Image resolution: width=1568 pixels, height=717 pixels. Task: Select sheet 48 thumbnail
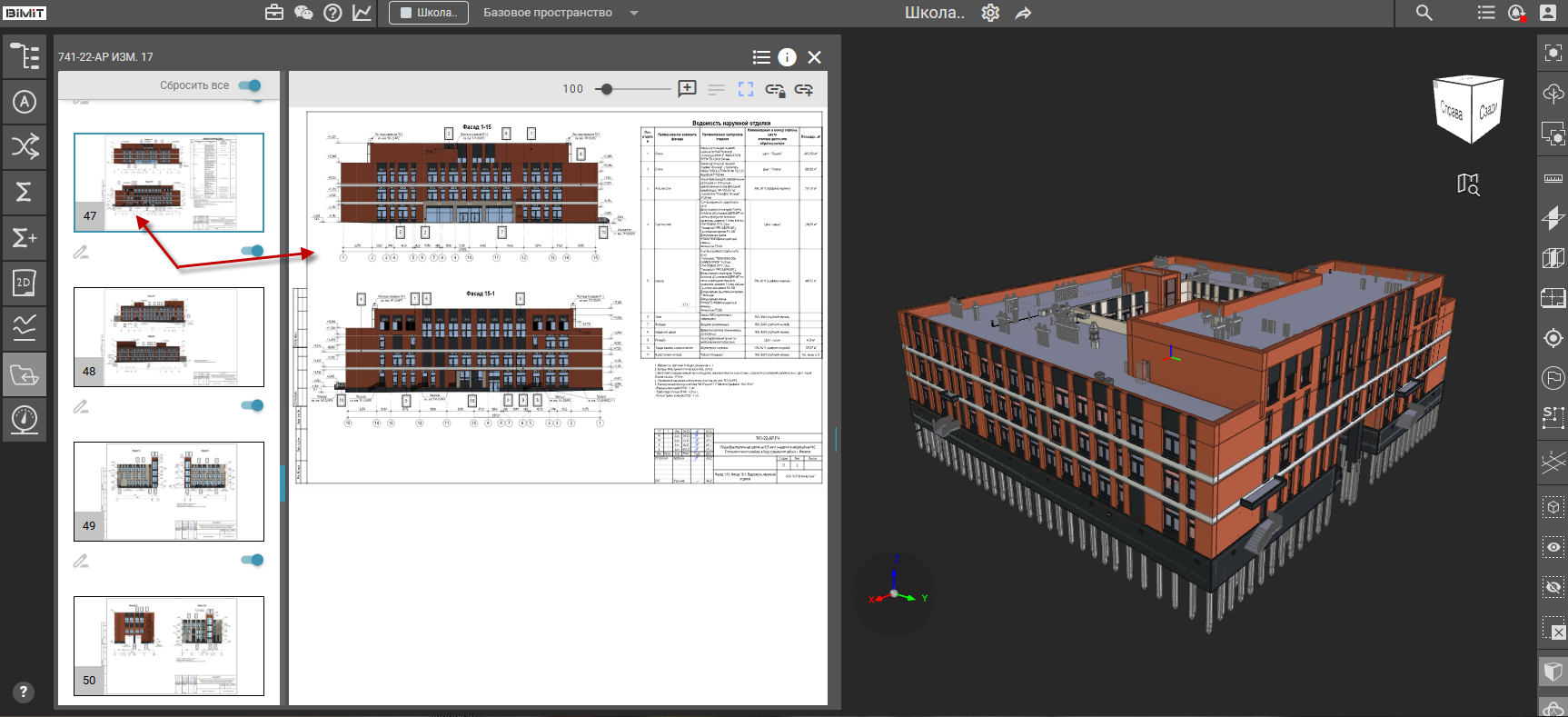coord(169,337)
